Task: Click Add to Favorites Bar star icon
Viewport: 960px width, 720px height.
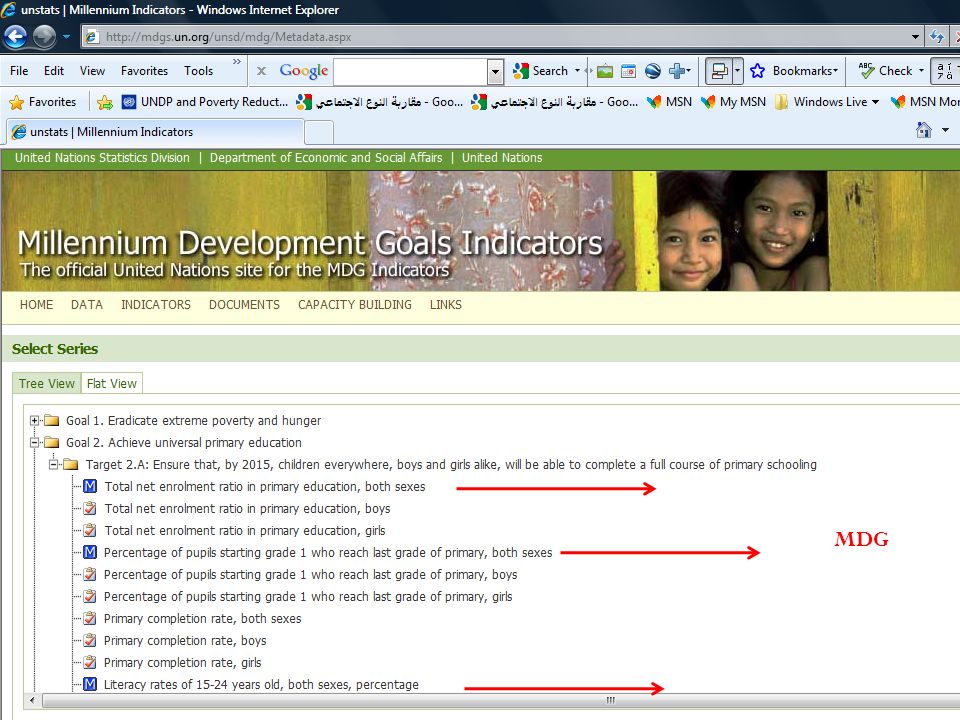Action: pyautogui.click(x=105, y=102)
